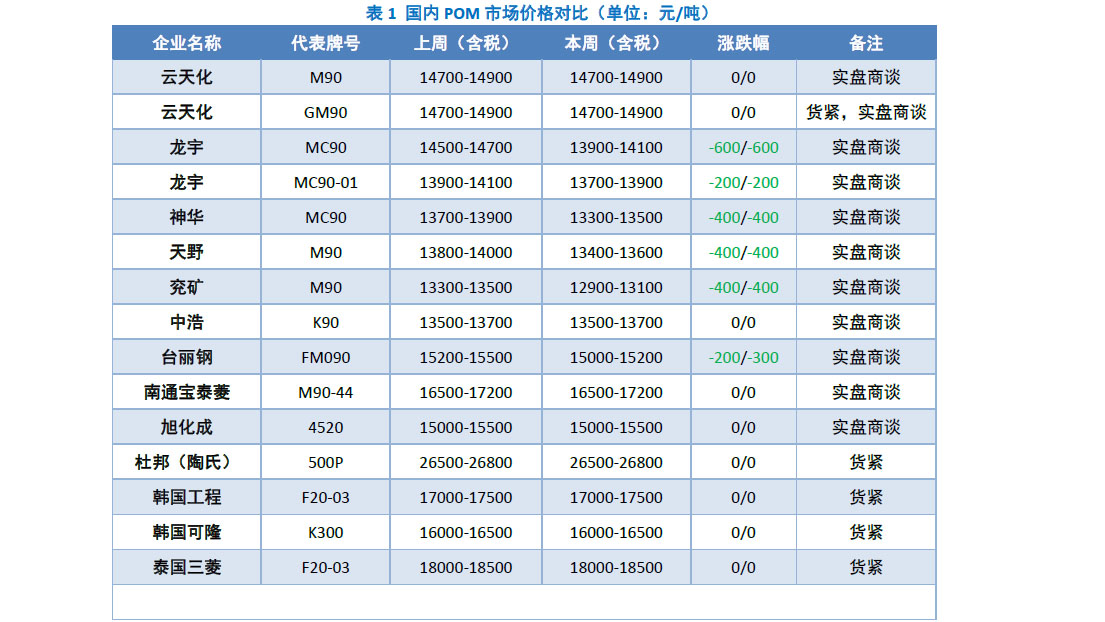Click '13300-13500' in the 神华 row

tap(616, 218)
